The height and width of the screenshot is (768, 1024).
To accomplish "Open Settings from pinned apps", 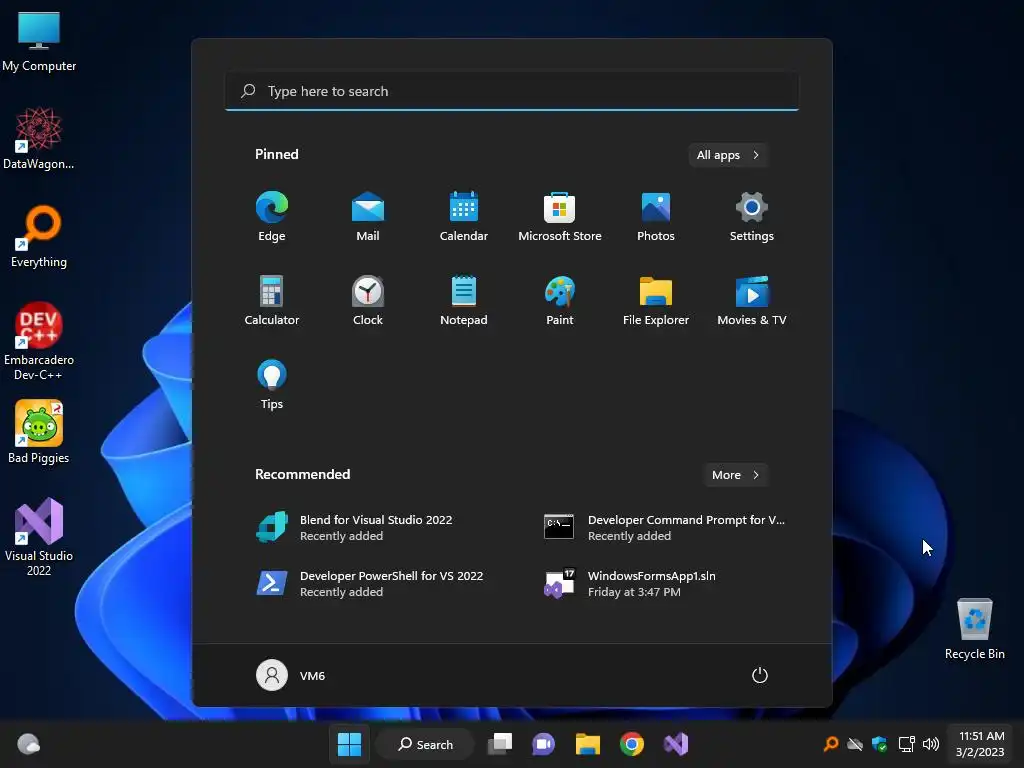I will click(x=752, y=216).
